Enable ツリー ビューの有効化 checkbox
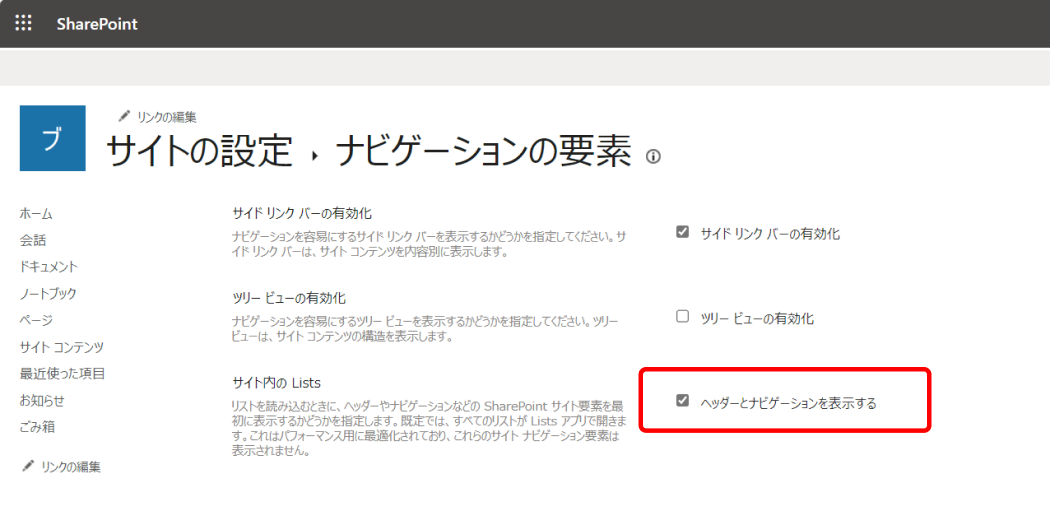 click(x=682, y=317)
